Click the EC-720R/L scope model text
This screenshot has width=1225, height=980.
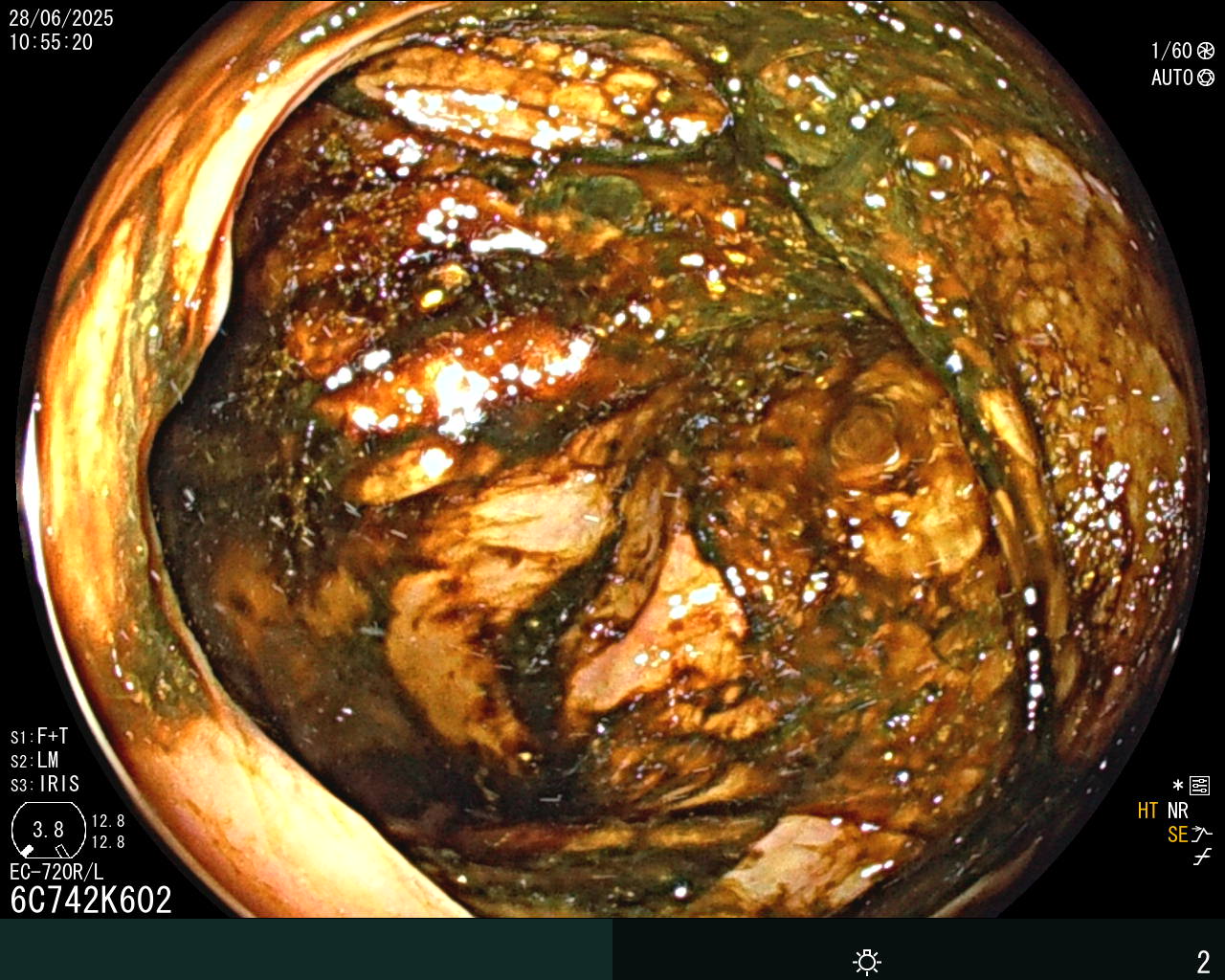click(x=56, y=872)
